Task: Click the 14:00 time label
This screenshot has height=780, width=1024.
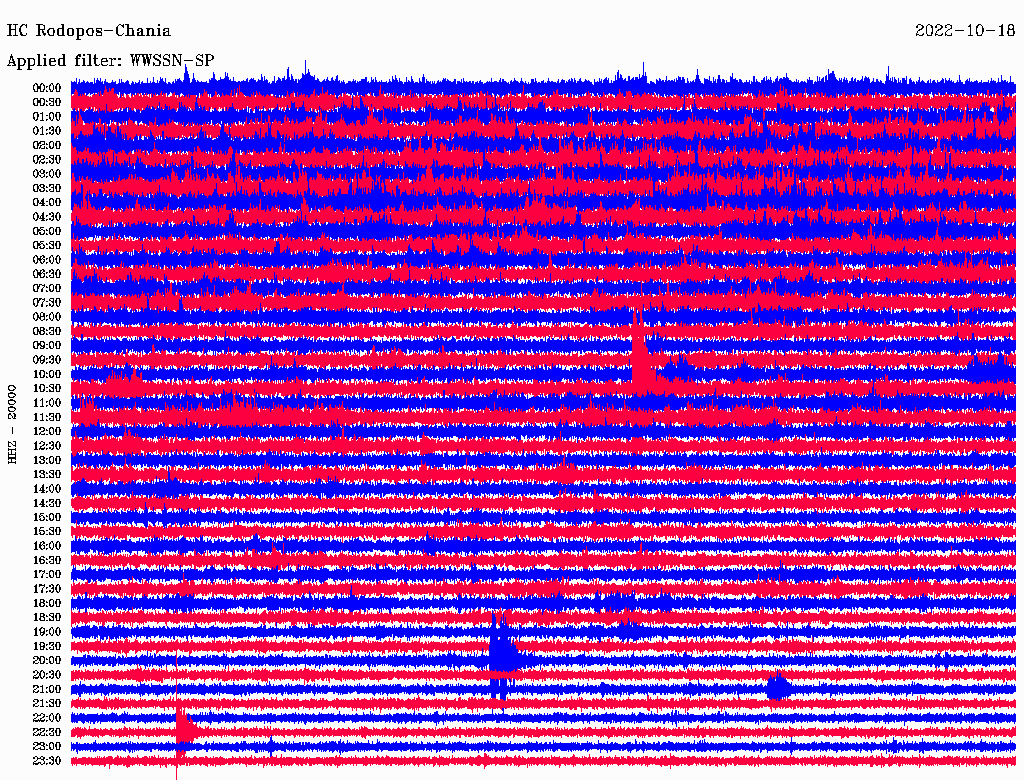Action: pos(47,489)
